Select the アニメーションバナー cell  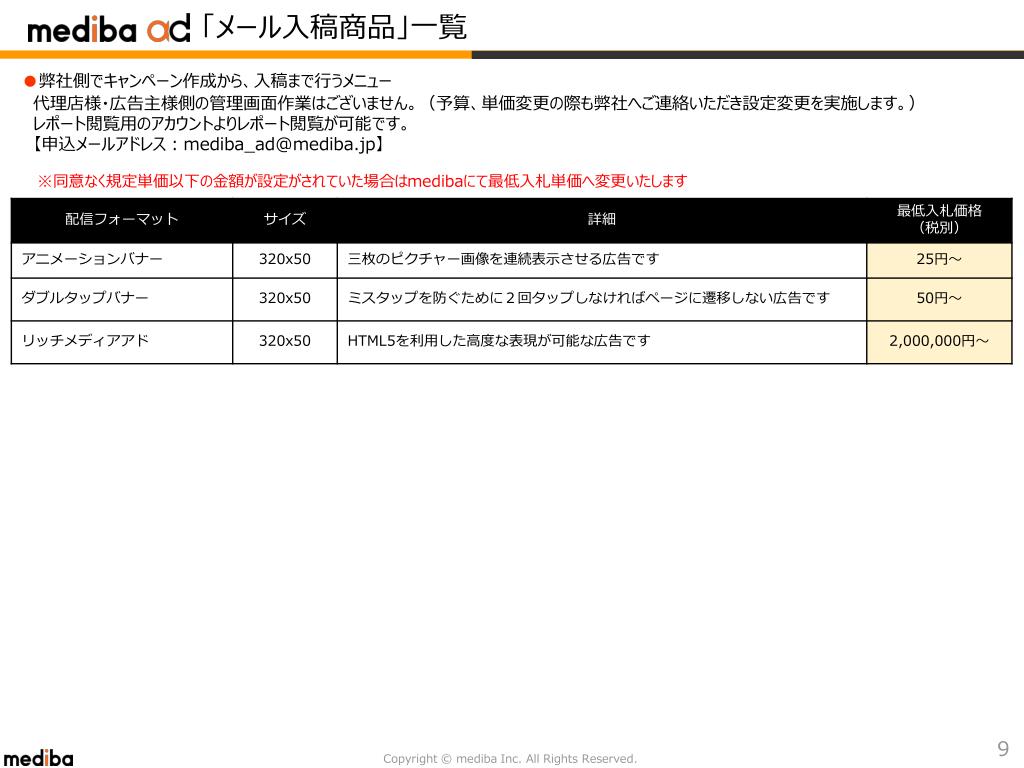click(x=121, y=260)
